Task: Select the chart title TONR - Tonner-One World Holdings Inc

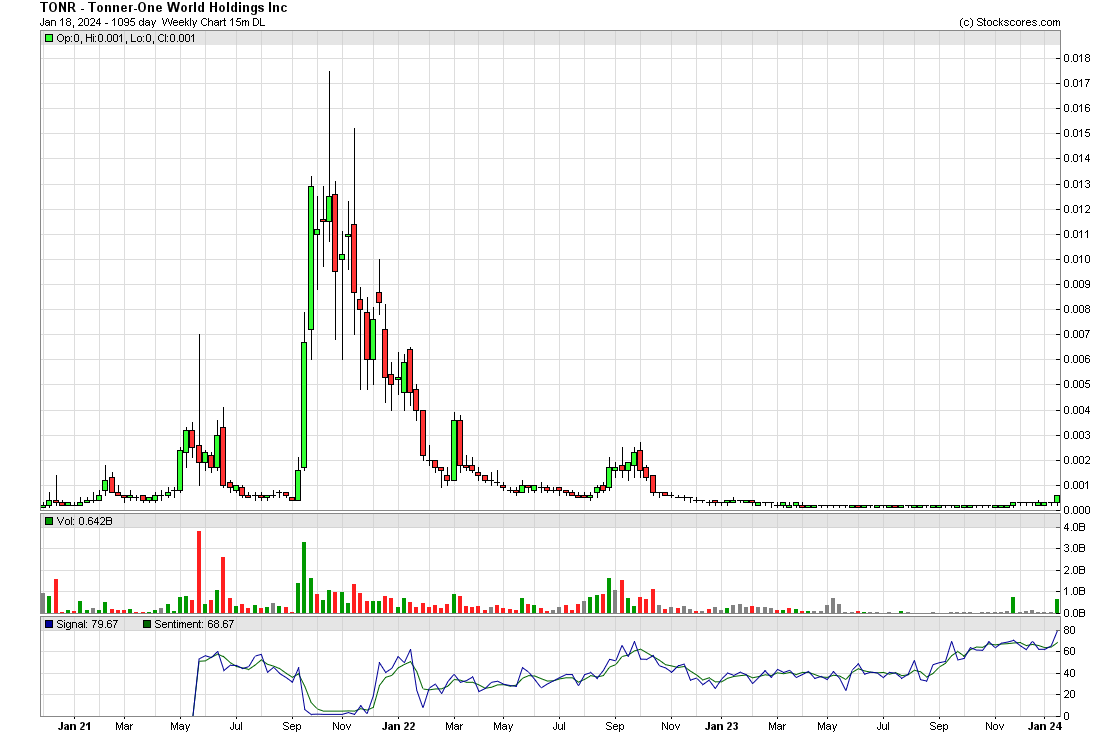Action: (x=163, y=8)
